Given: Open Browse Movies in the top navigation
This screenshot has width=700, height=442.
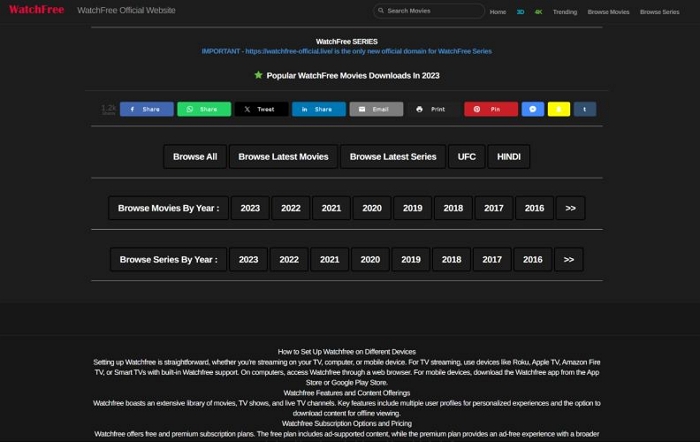Looking at the screenshot, I should 609,12.
